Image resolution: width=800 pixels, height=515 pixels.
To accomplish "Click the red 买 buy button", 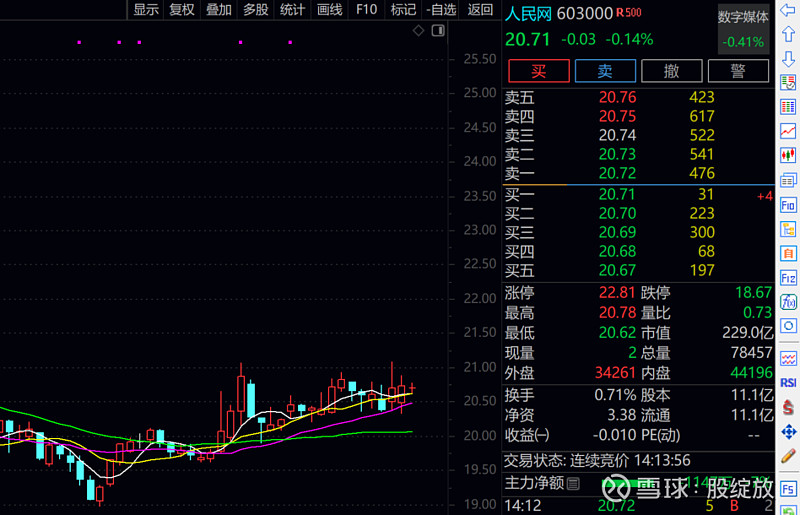I will coord(539,71).
